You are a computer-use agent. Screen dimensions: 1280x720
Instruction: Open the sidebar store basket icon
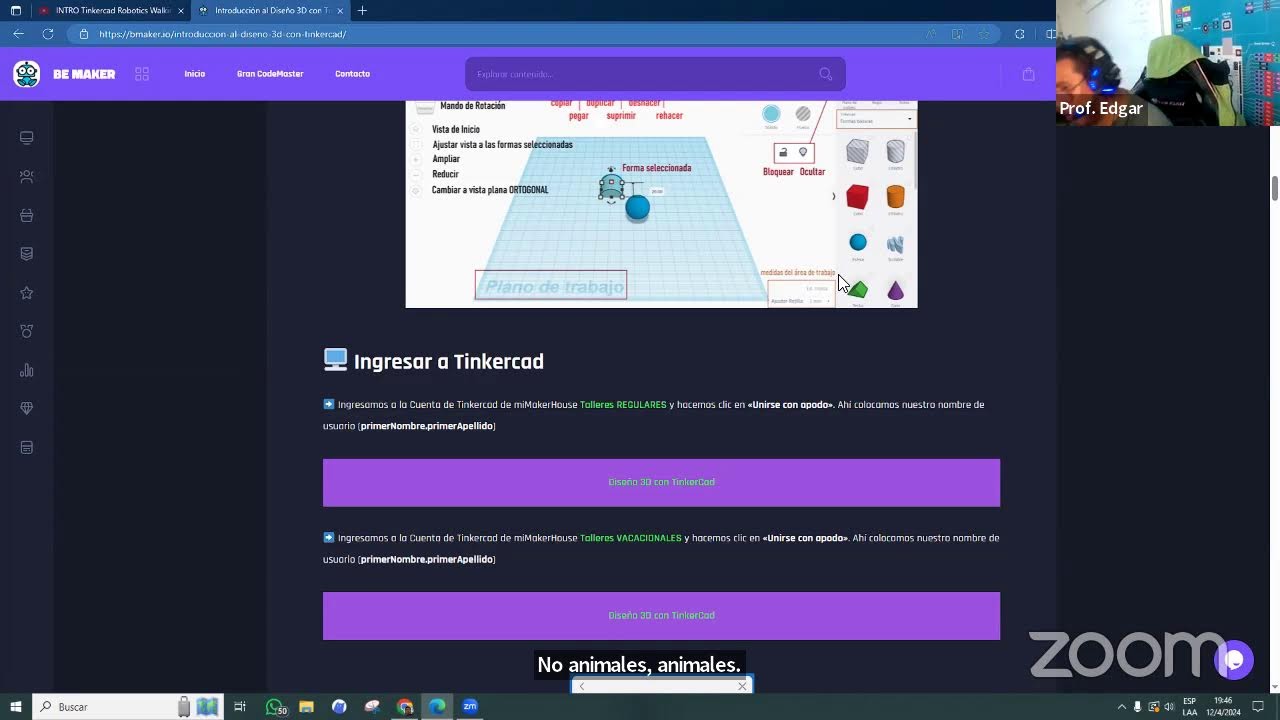tap(27, 215)
